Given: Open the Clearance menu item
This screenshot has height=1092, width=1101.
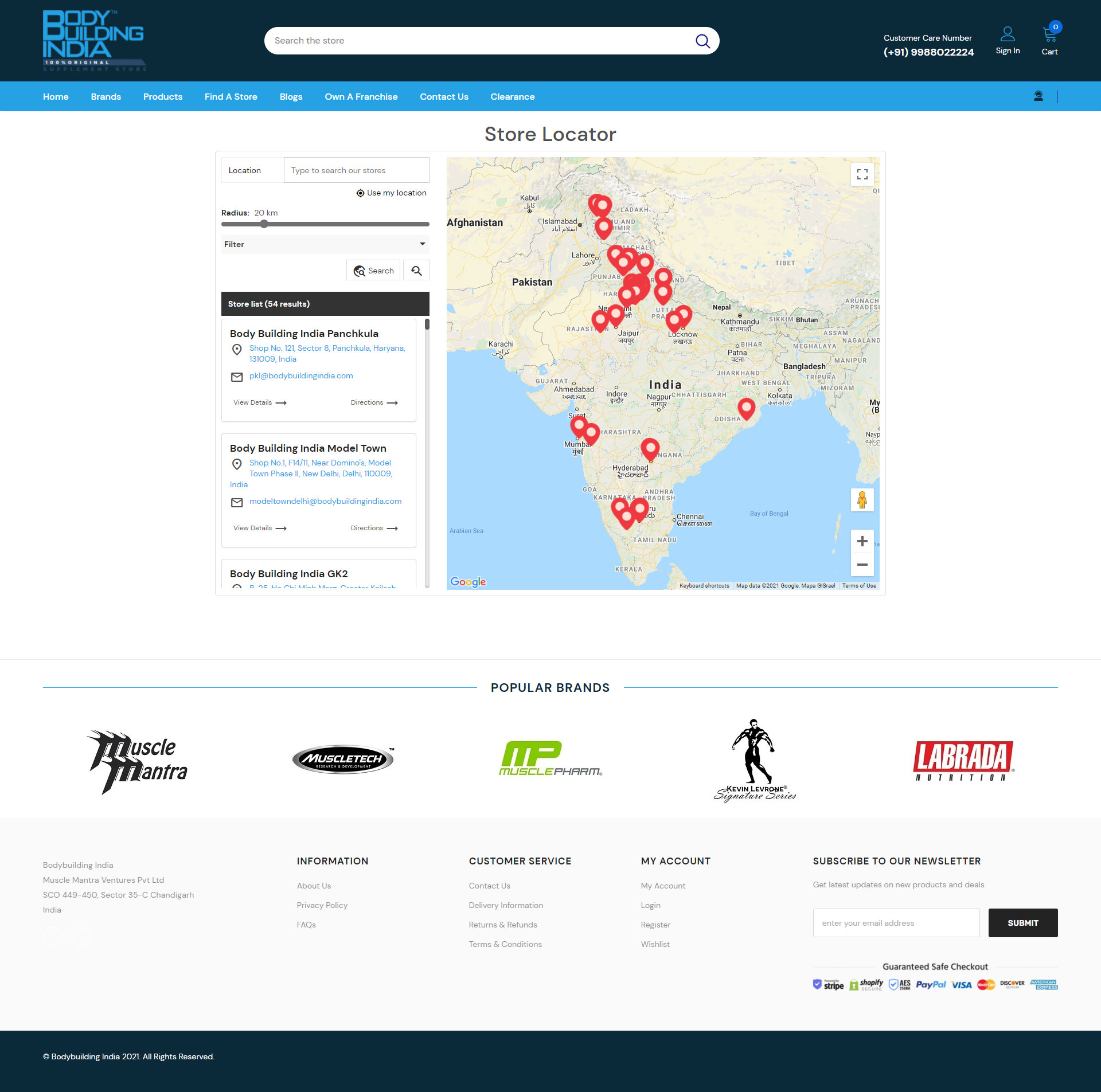Looking at the screenshot, I should click(513, 97).
